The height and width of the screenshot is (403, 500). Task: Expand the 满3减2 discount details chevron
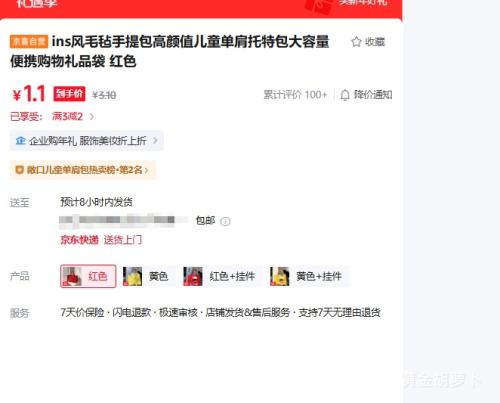92,117
